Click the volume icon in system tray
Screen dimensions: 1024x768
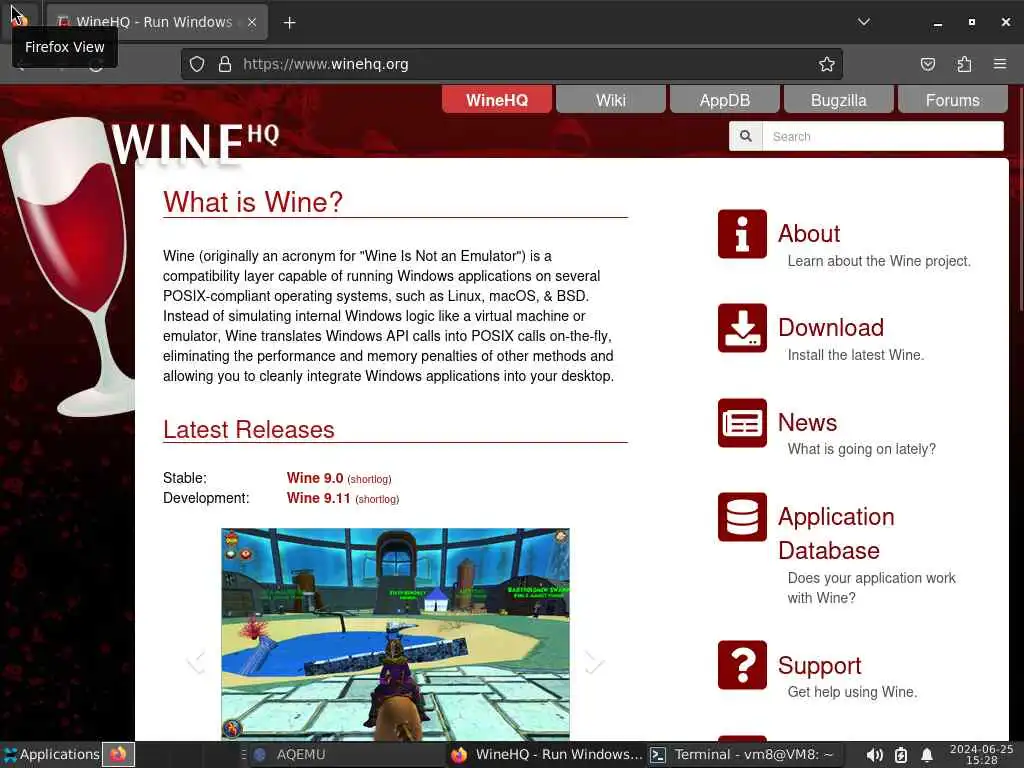coord(874,755)
